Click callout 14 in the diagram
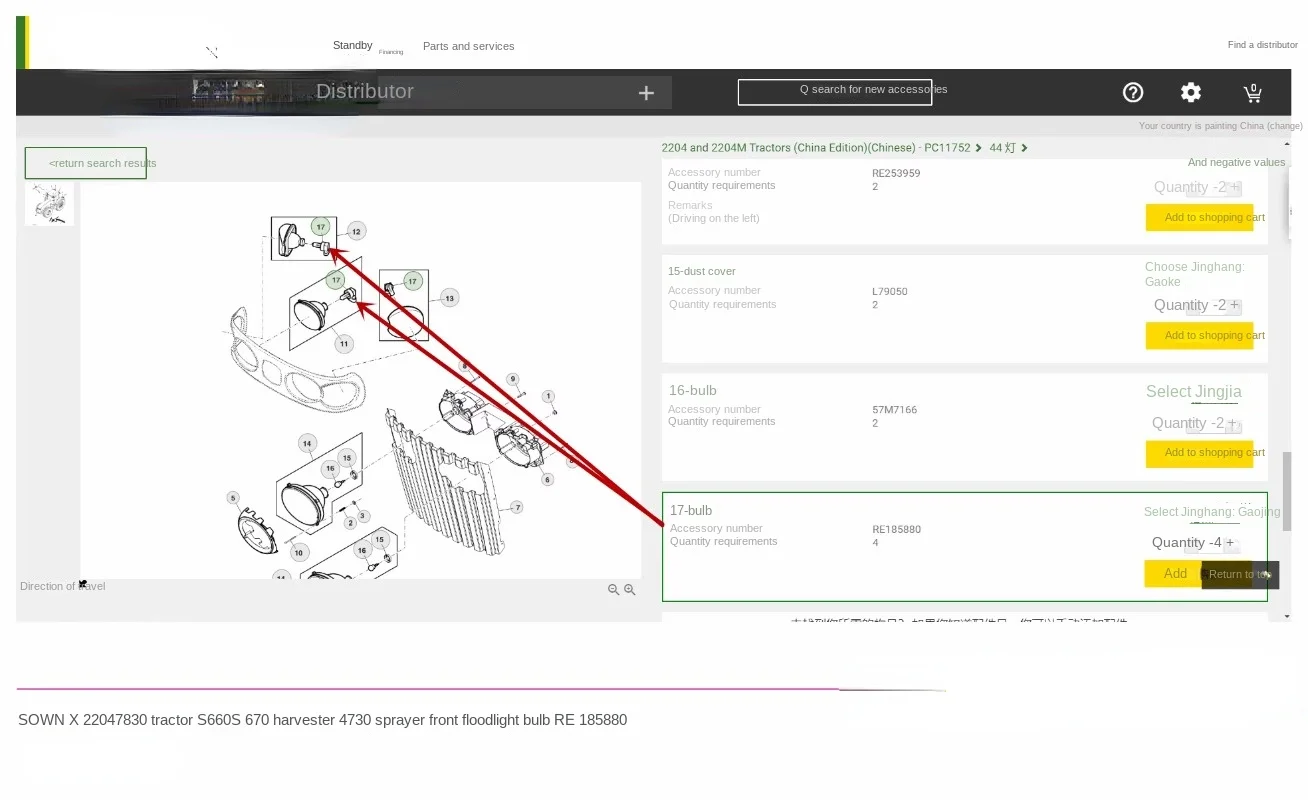 [307, 443]
